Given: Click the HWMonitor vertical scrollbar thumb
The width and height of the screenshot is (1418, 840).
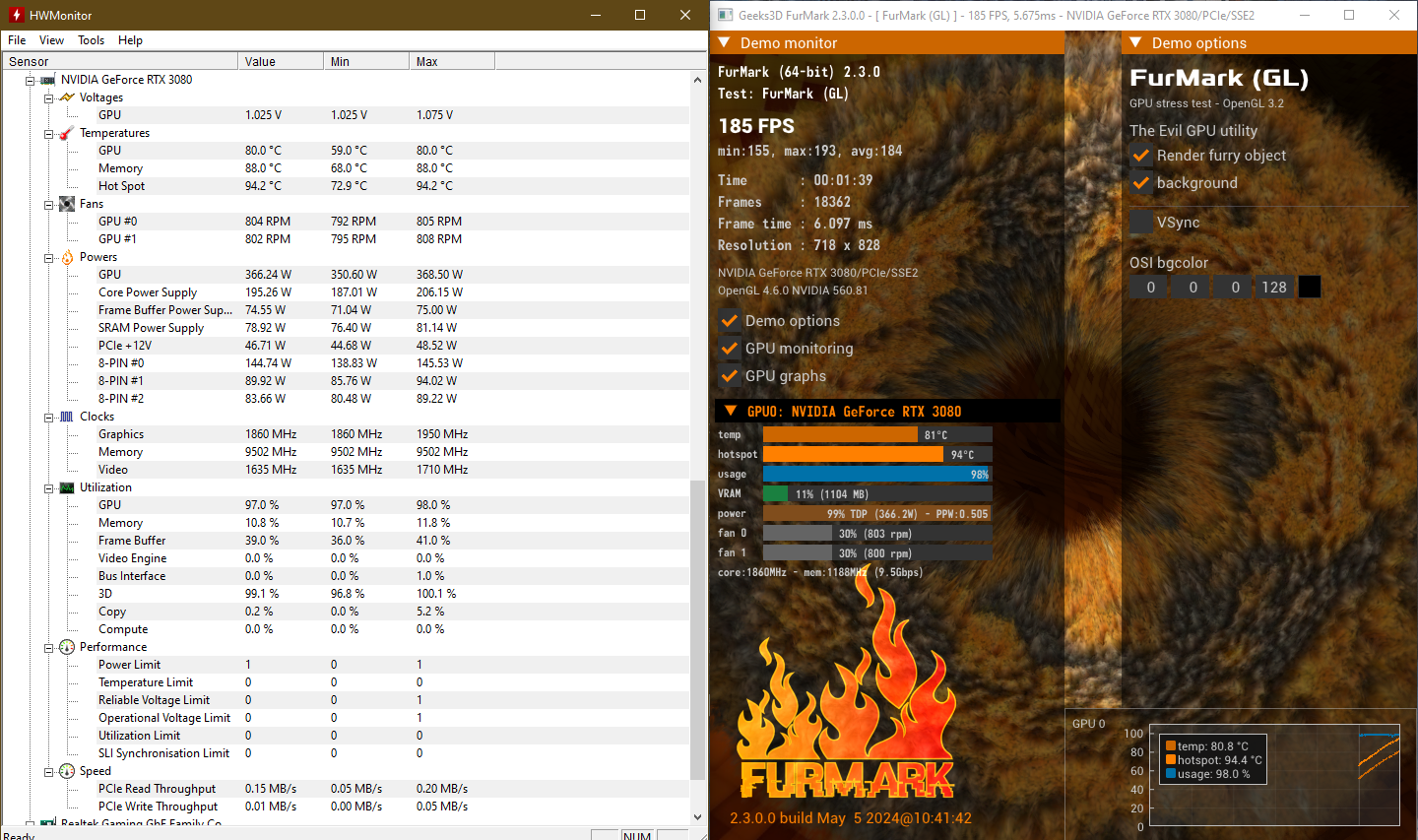Looking at the screenshot, I should (698, 628).
